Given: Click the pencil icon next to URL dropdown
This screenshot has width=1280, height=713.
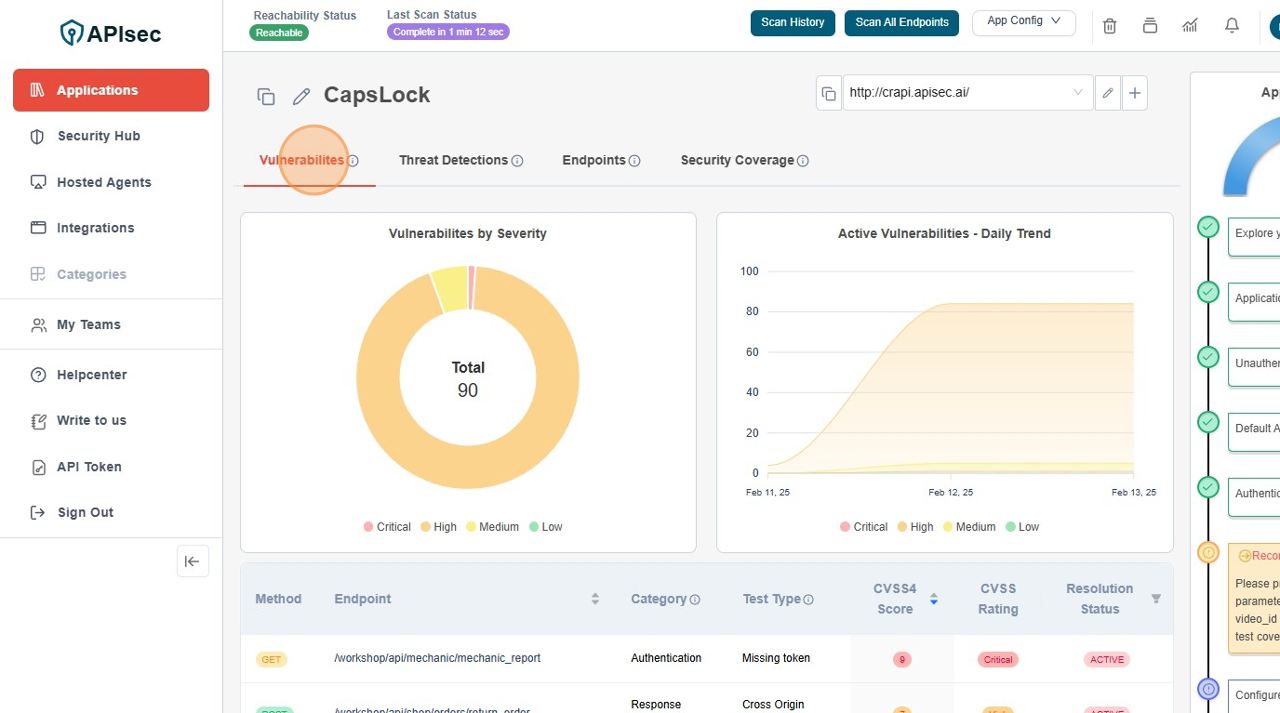Looking at the screenshot, I should click(x=1107, y=93).
